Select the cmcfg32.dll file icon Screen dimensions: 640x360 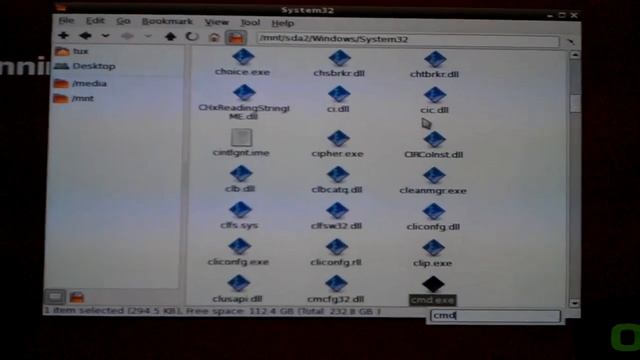pyautogui.click(x=336, y=284)
